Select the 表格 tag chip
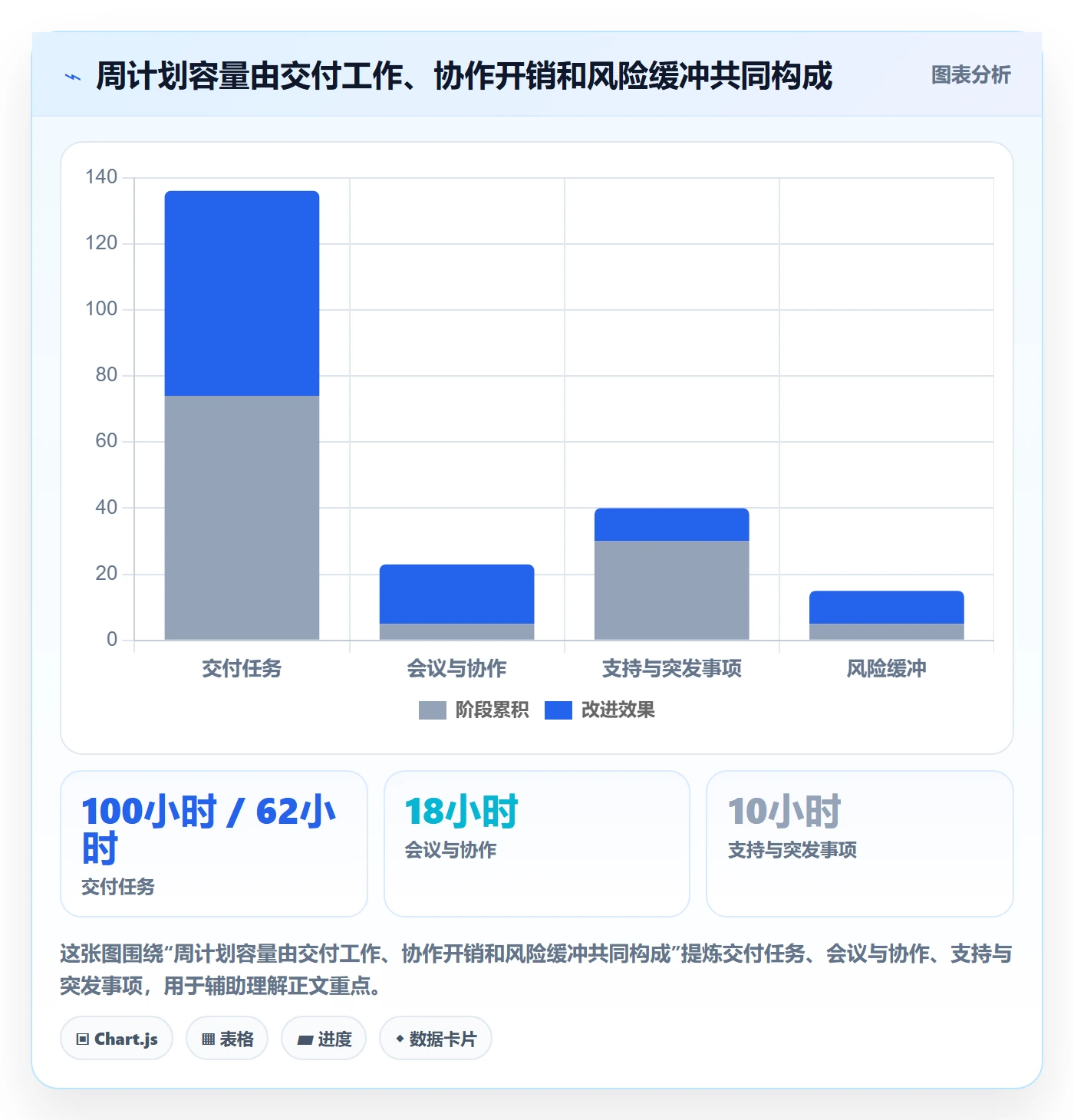The height and width of the screenshot is (1120, 1074). [x=227, y=1039]
